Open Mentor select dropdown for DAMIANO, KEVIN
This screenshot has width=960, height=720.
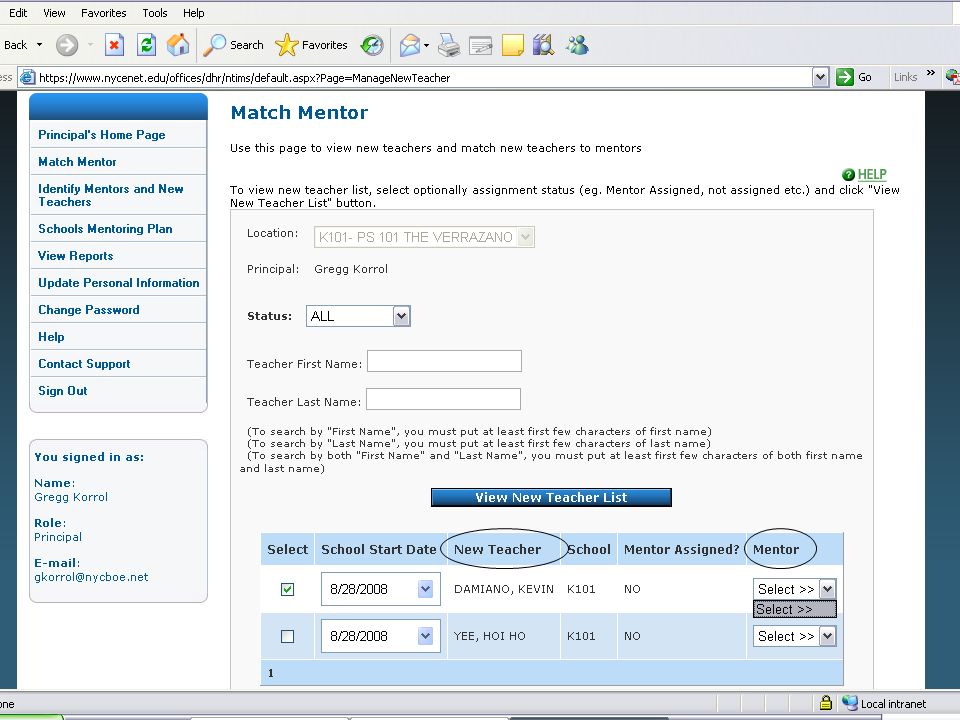click(827, 589)
